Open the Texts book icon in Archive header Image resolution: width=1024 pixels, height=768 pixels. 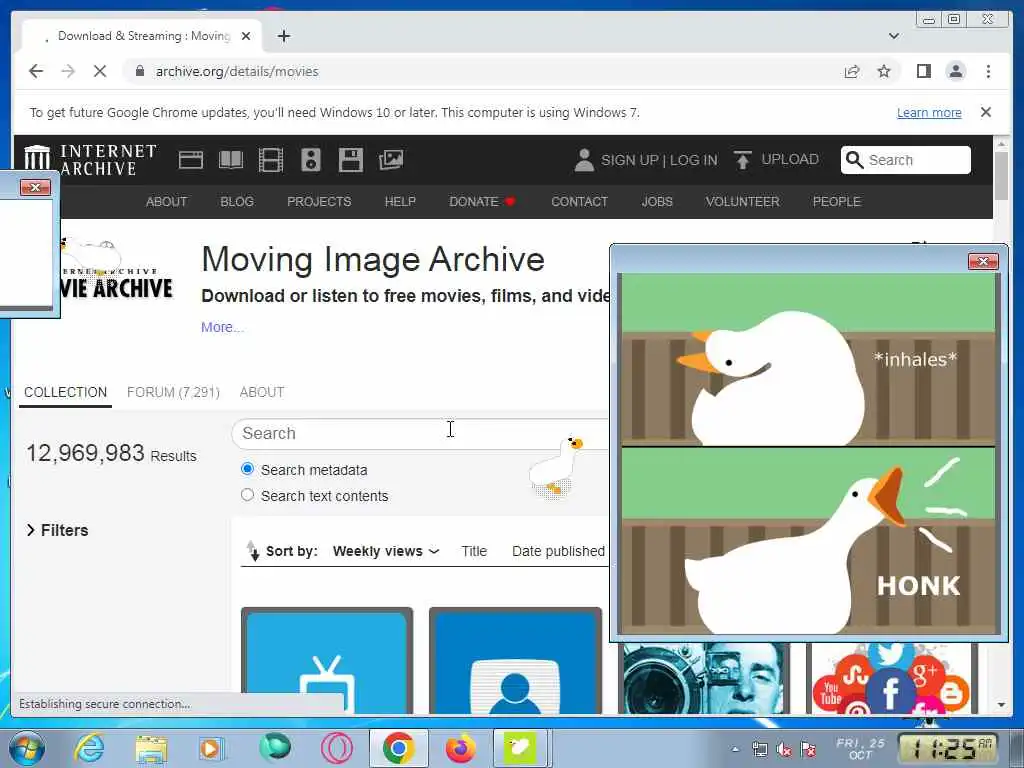[231, 160]
